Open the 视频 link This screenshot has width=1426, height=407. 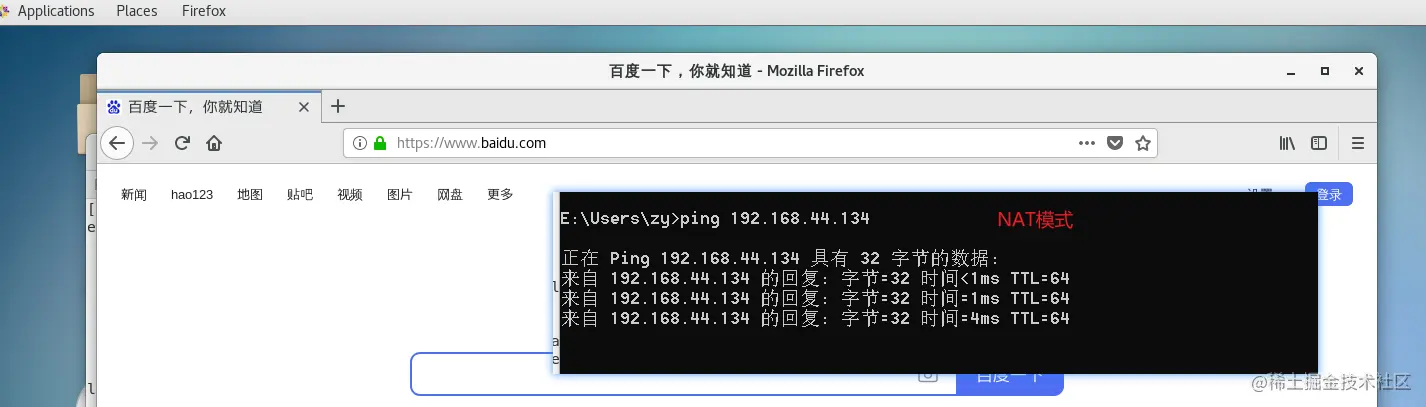[x=350, y=195]
